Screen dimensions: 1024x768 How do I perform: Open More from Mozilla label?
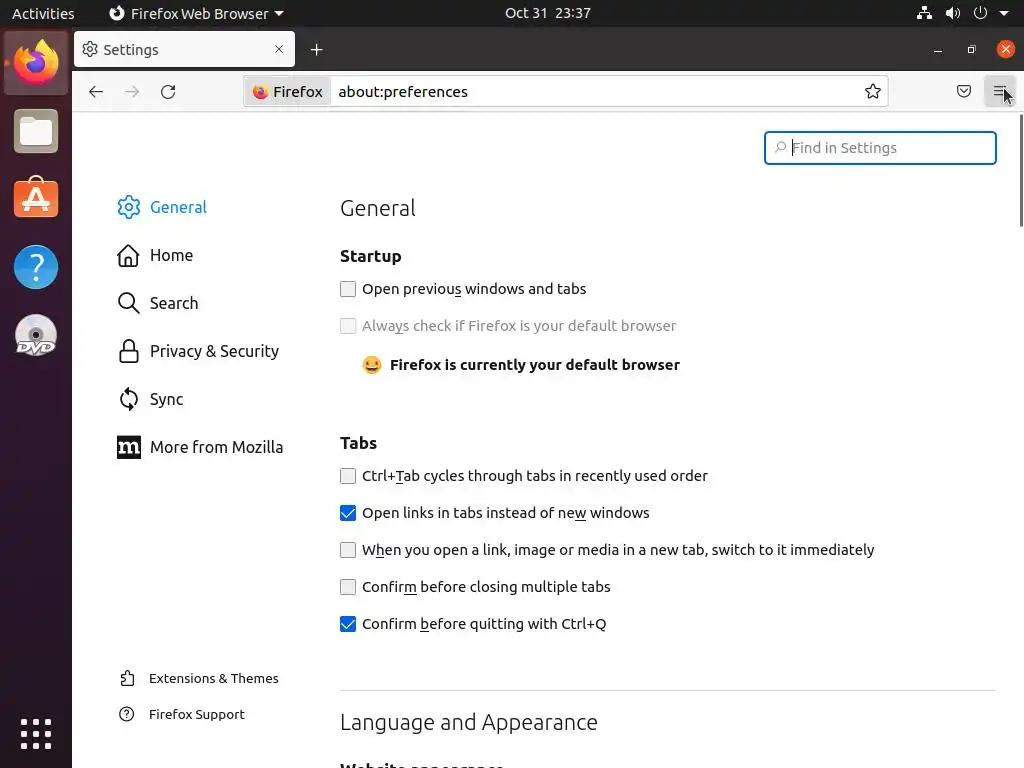[x=216, y=447]
